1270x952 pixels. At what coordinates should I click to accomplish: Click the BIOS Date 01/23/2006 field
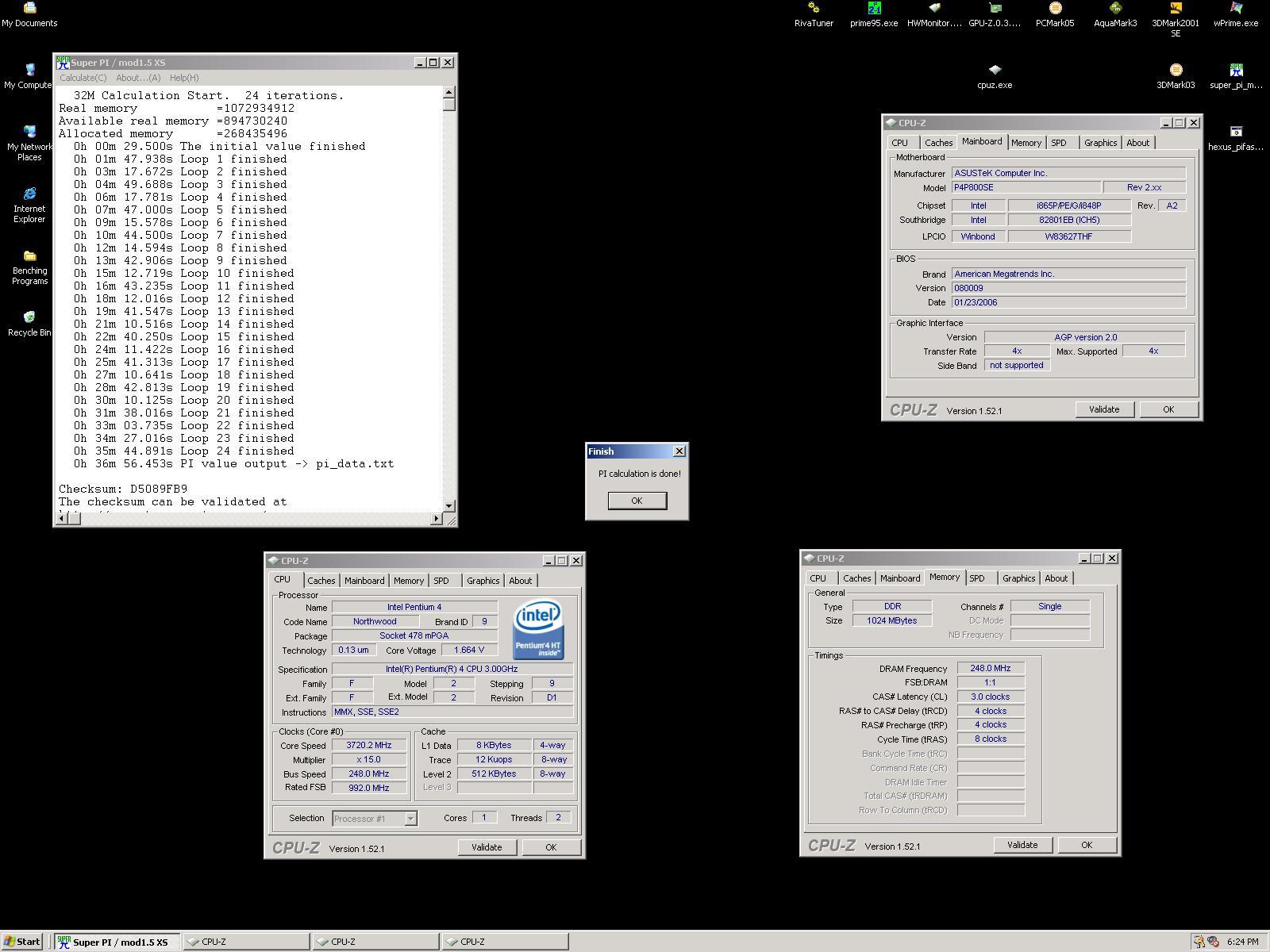[x=1068, y=302]
